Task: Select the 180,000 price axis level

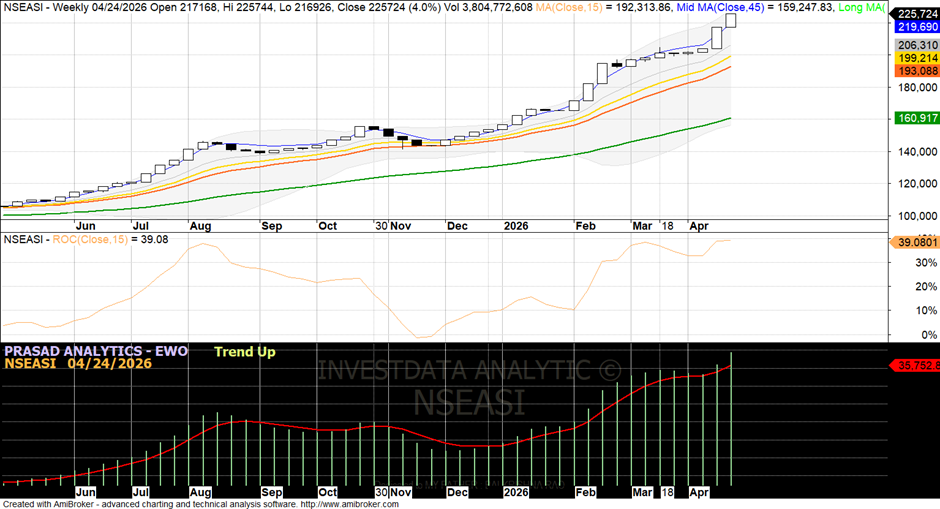Action: coord(915,88)
